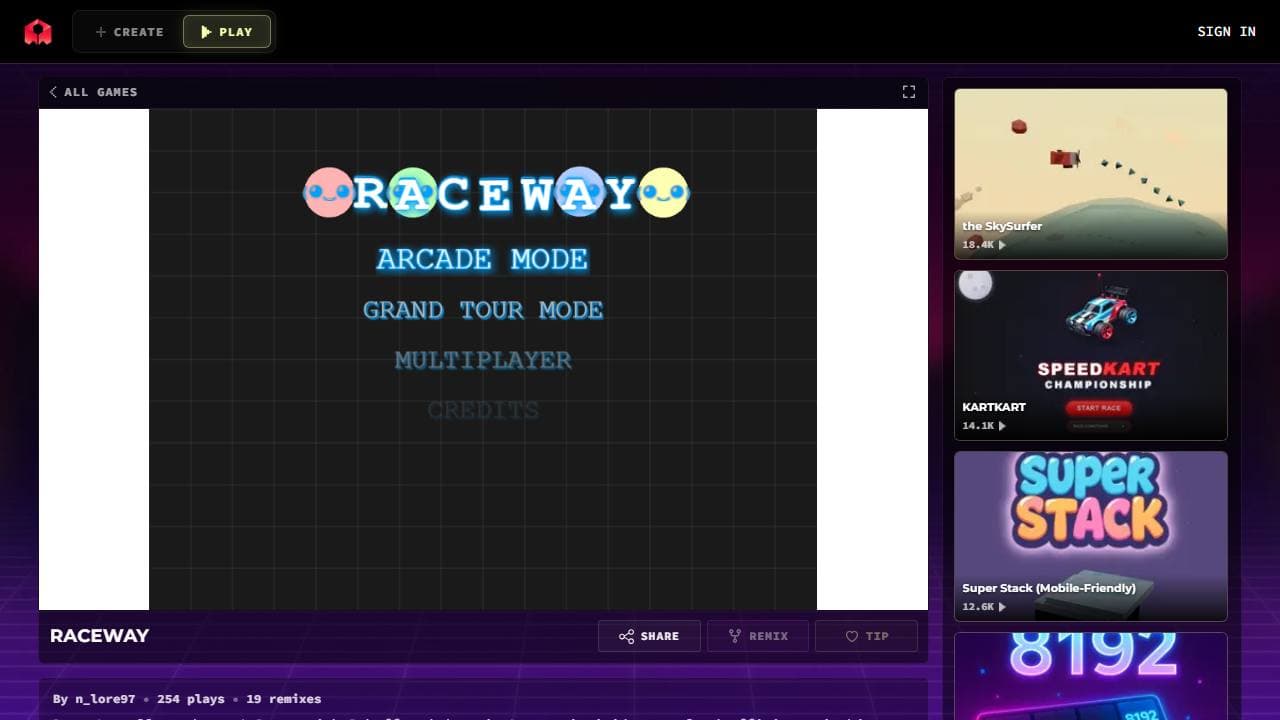Open Super Stack (Mobile-Friendly) game card
The height and width of the screenshot is (720, 1280).
click(x=1090, y=536)
